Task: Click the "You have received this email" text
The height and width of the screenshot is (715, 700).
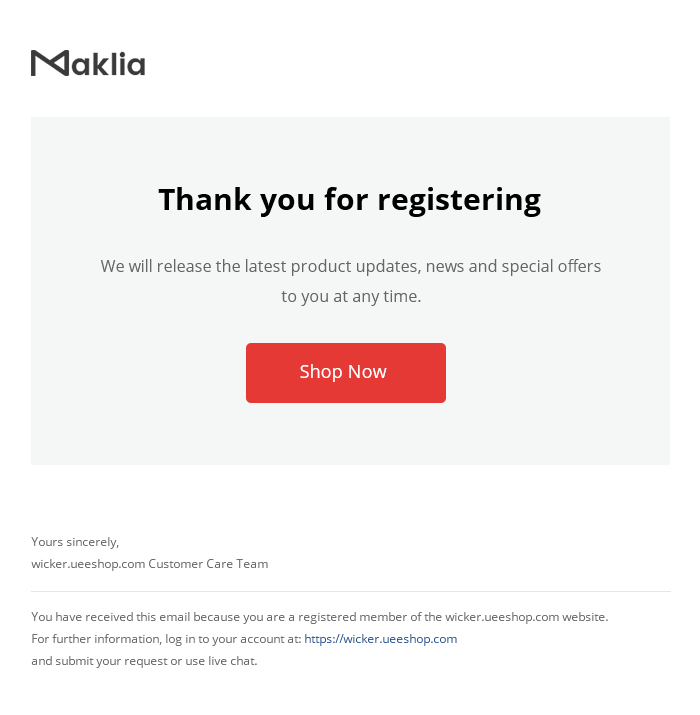Action: click(x=108, y=617)
